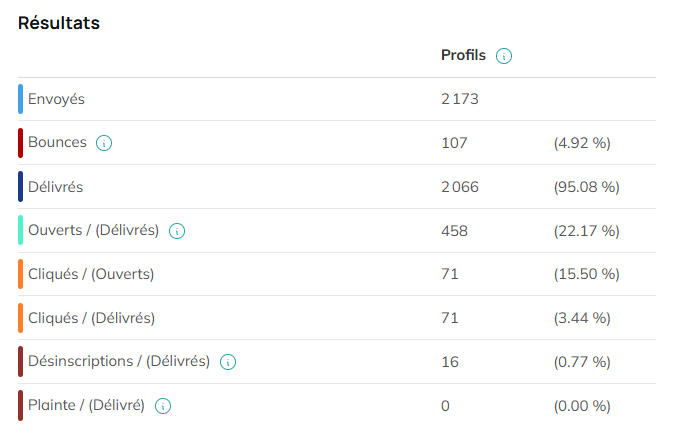Screen dimensions: 679x446
Task: Click the dark blue Délivrés color marker
Action: tap(20, 187)
